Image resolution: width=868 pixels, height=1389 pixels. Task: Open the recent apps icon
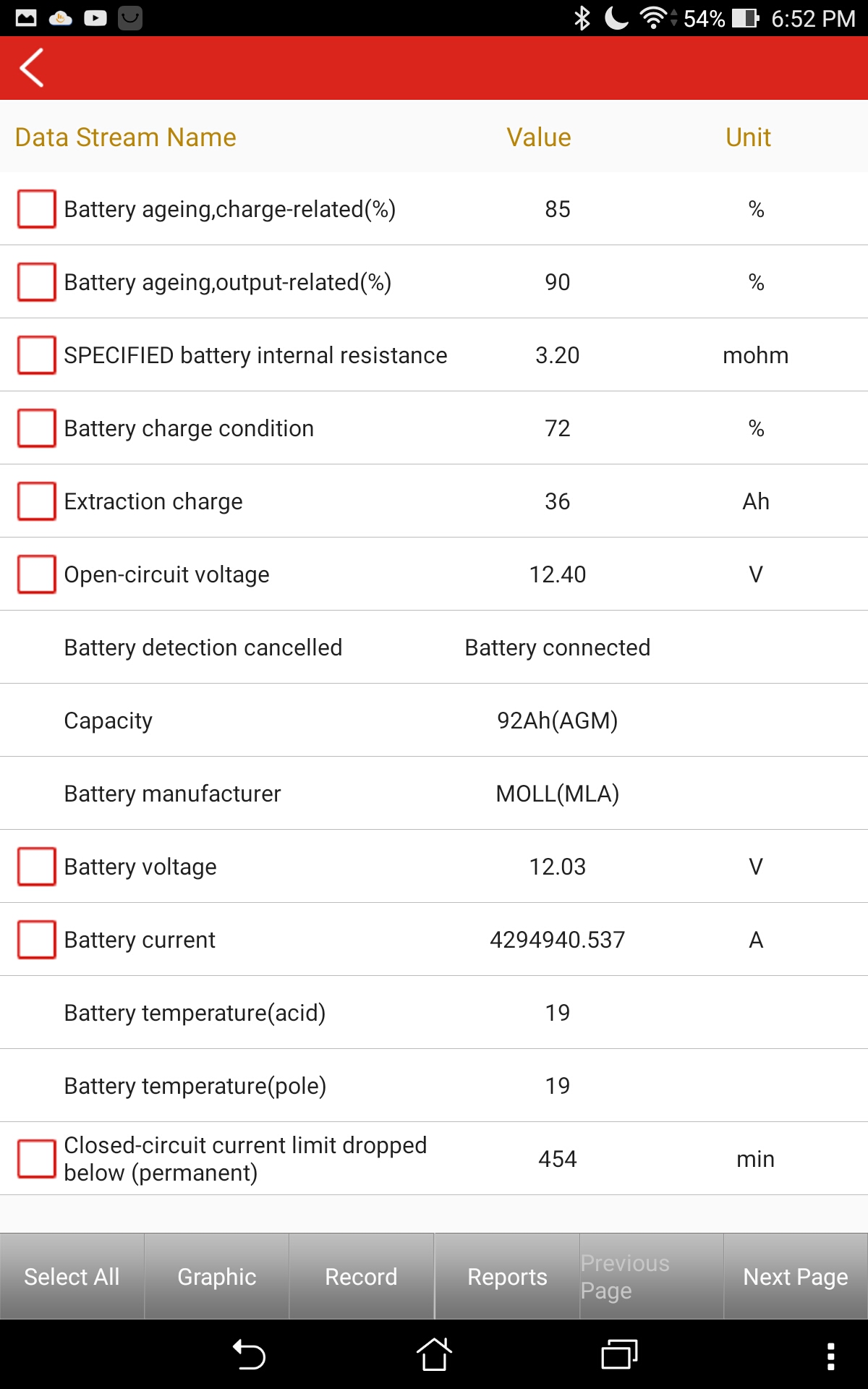(x=619, y=1354)
